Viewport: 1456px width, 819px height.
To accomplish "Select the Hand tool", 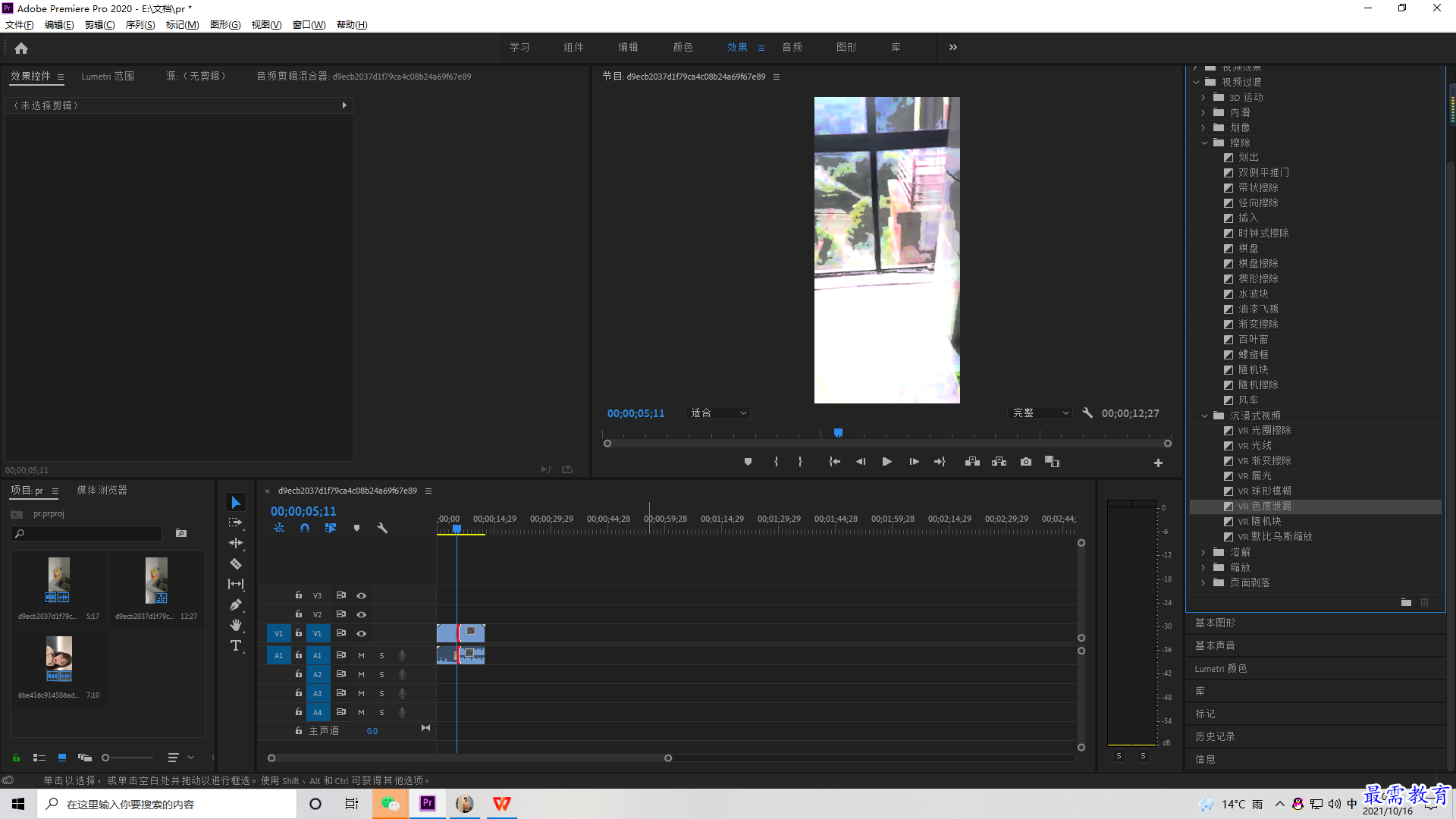I will [236, 625].
